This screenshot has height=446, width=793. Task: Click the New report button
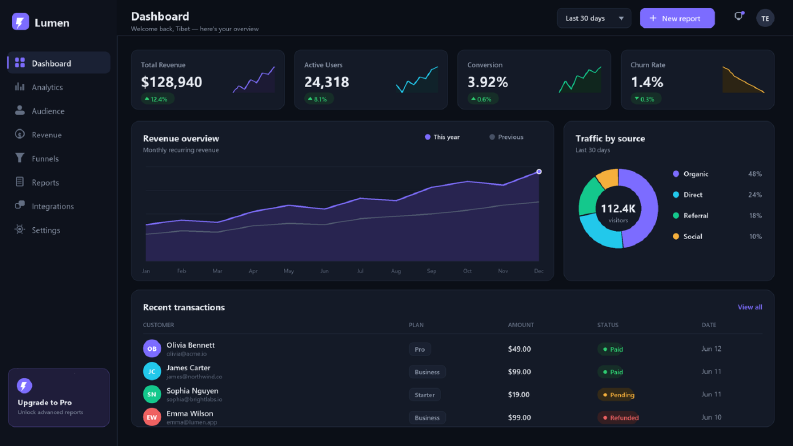[x=677, y=18]
